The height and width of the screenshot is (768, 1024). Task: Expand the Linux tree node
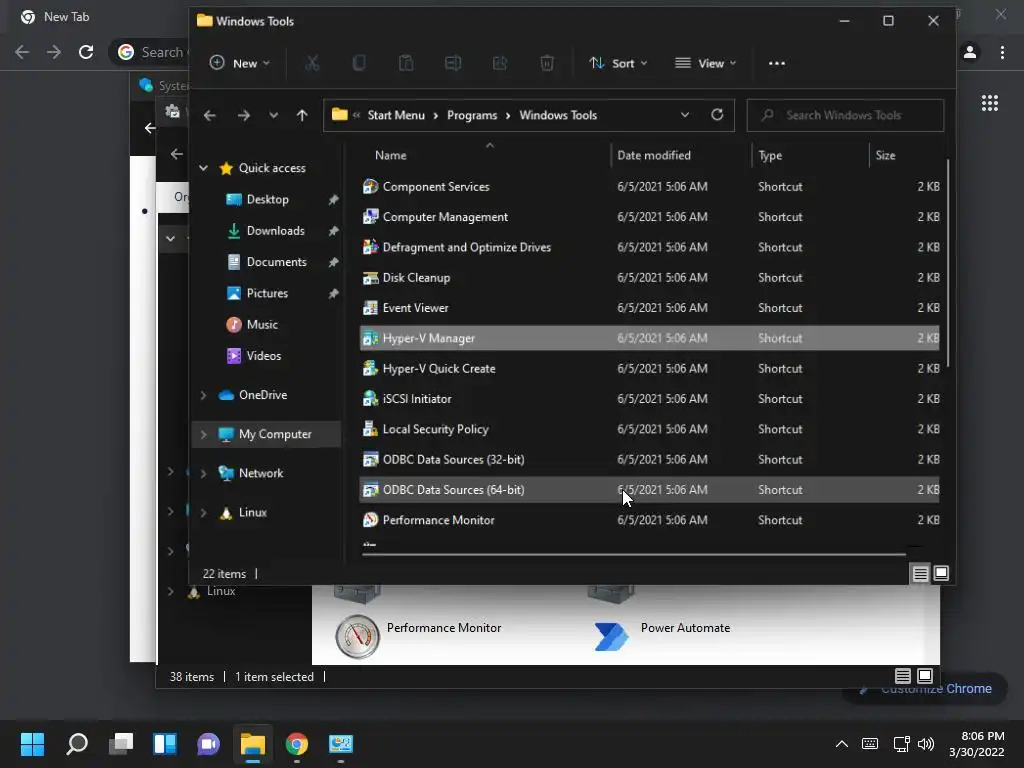point(203,513)
